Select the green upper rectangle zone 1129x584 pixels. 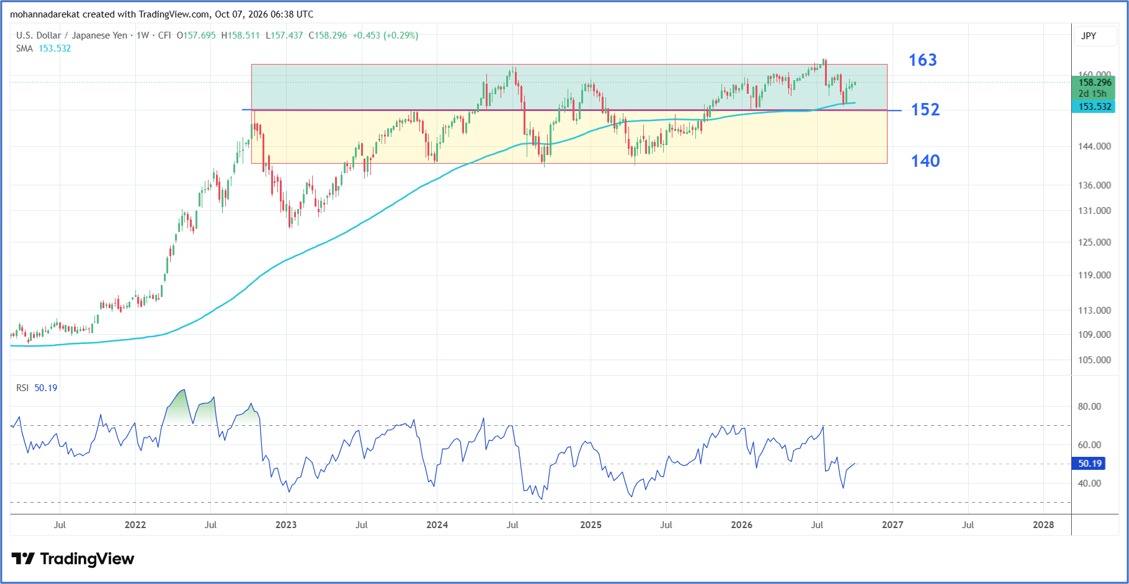569,86
